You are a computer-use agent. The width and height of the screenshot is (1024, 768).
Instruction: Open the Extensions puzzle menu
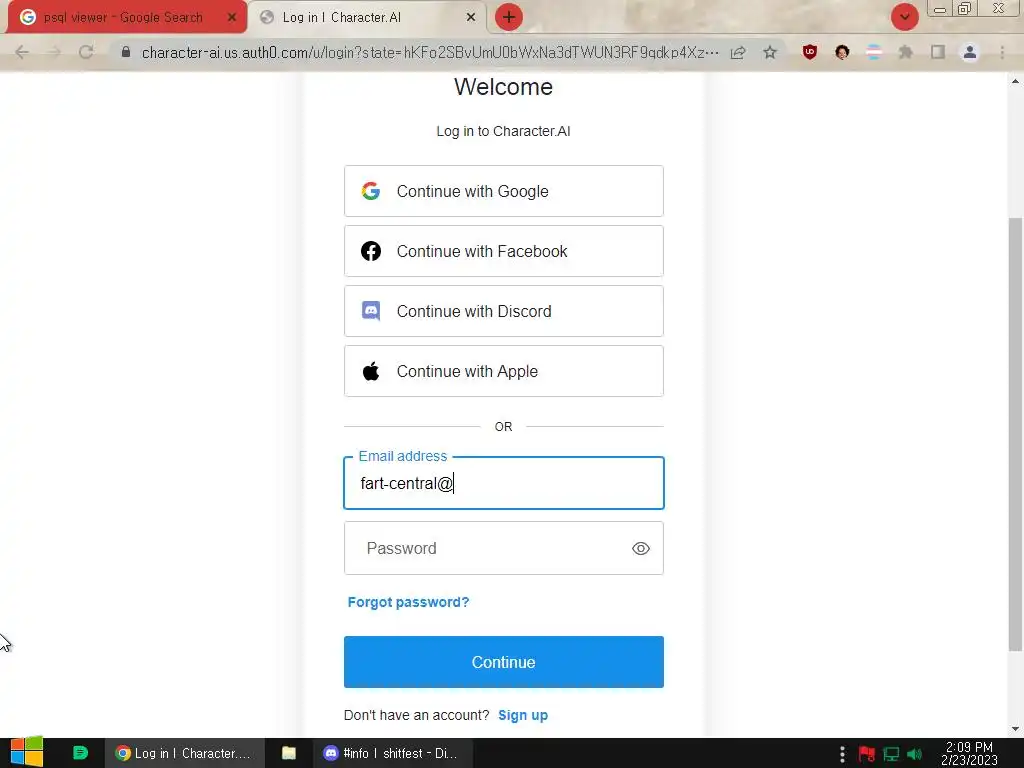906,52
